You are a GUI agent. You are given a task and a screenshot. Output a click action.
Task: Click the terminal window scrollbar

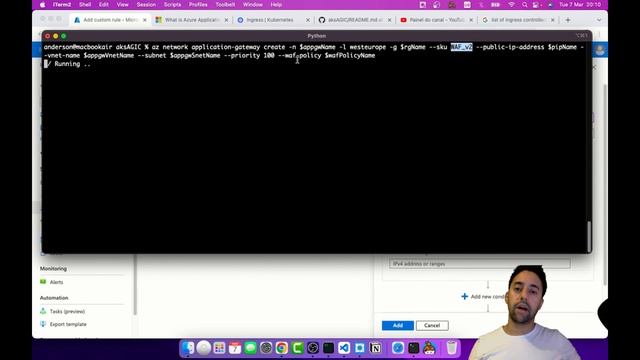(589, 236)
